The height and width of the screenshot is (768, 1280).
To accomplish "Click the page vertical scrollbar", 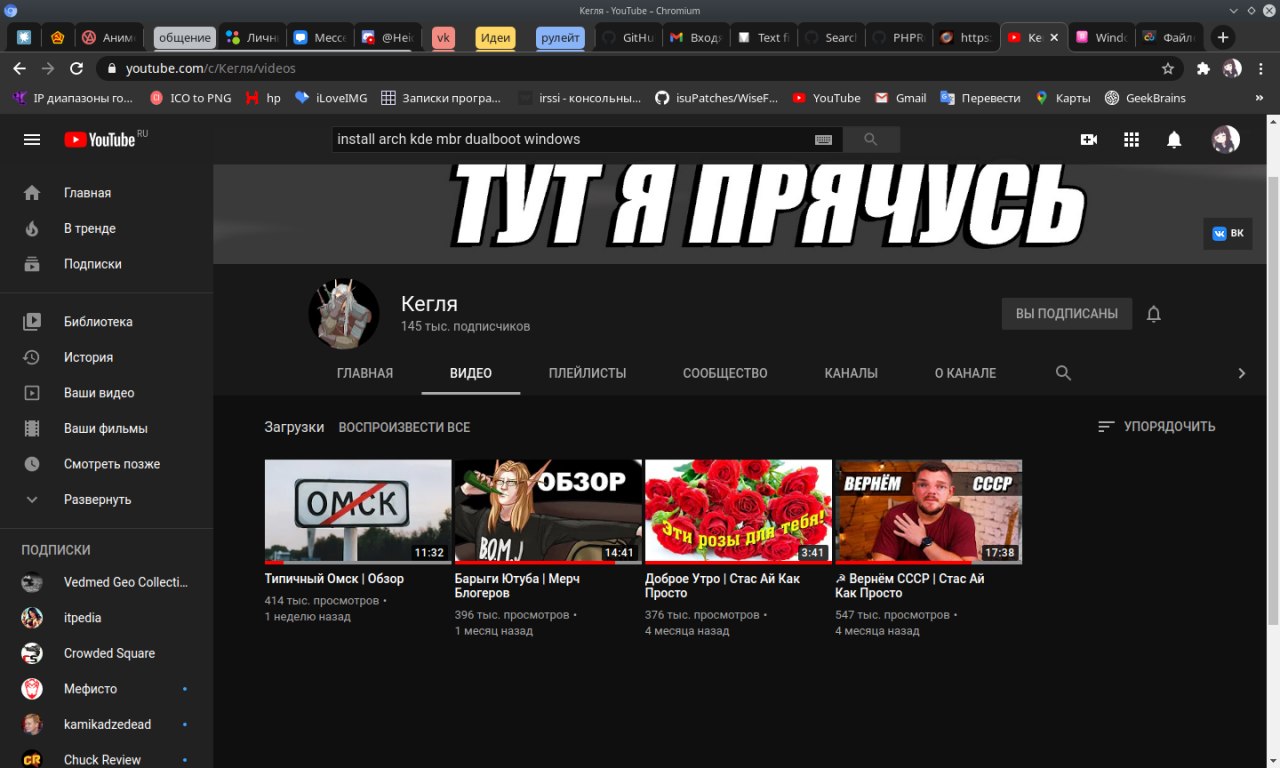I will click(x=1273, y=400).
